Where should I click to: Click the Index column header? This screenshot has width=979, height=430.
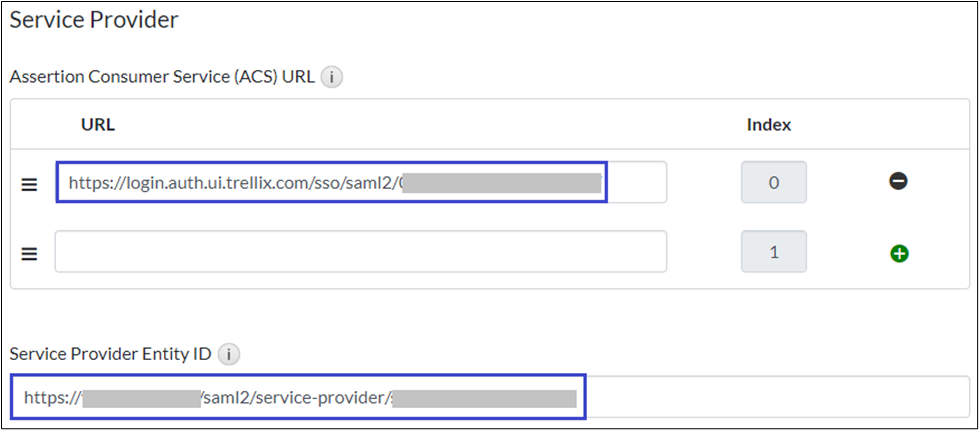point(769,125)
